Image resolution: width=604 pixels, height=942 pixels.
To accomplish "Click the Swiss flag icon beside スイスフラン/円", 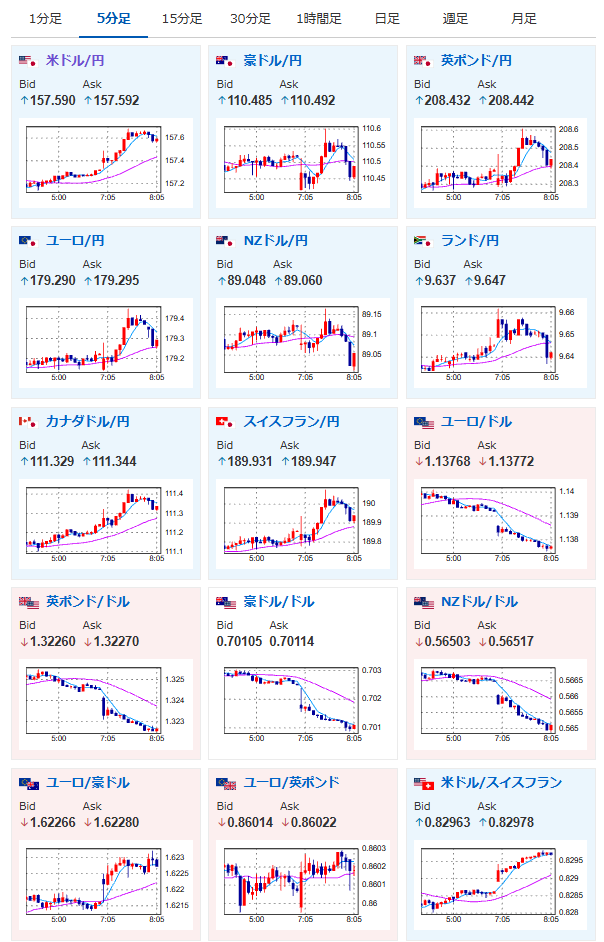I will [x=225, y=422].
